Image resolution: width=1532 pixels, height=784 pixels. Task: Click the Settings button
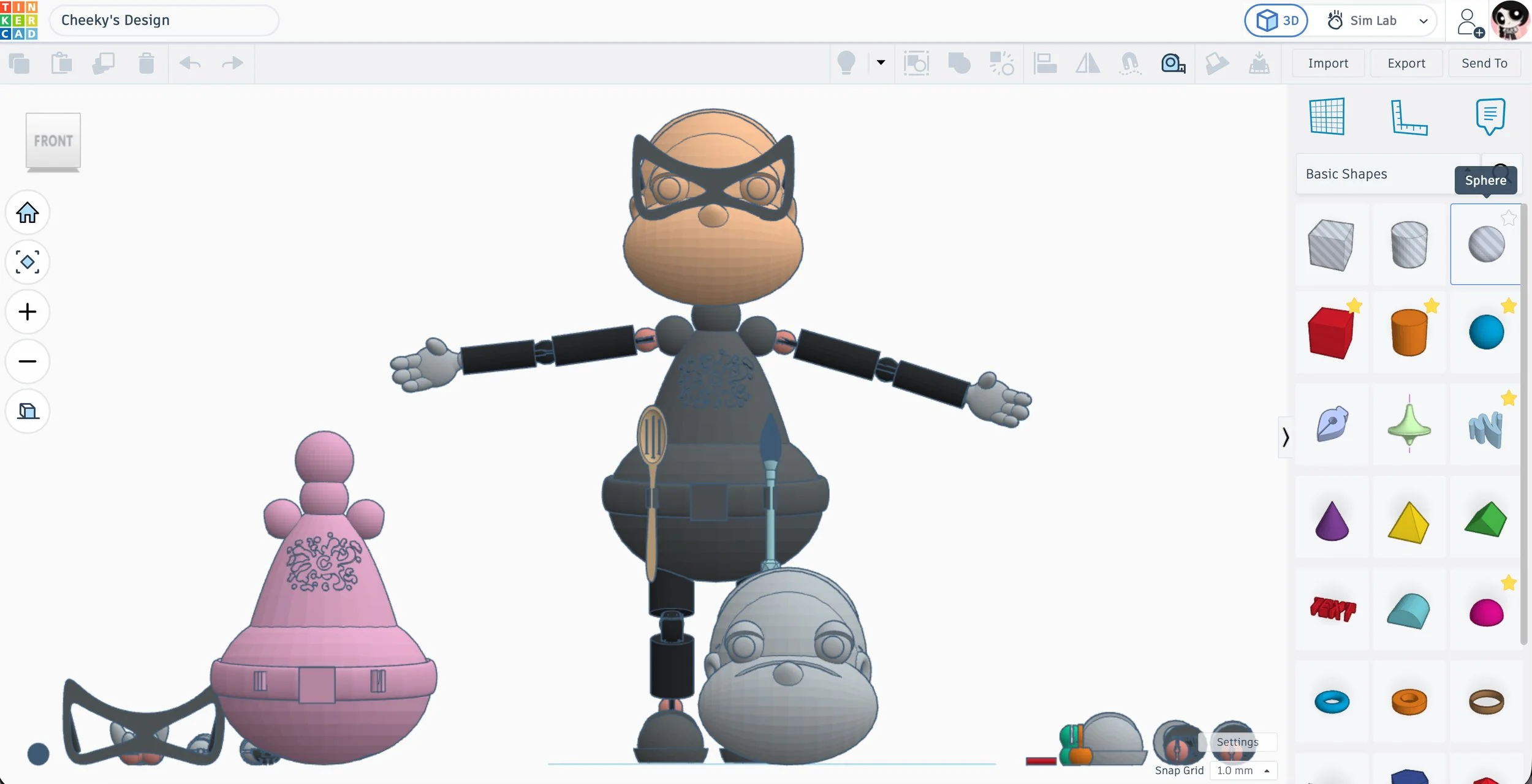coord(1237,742)
